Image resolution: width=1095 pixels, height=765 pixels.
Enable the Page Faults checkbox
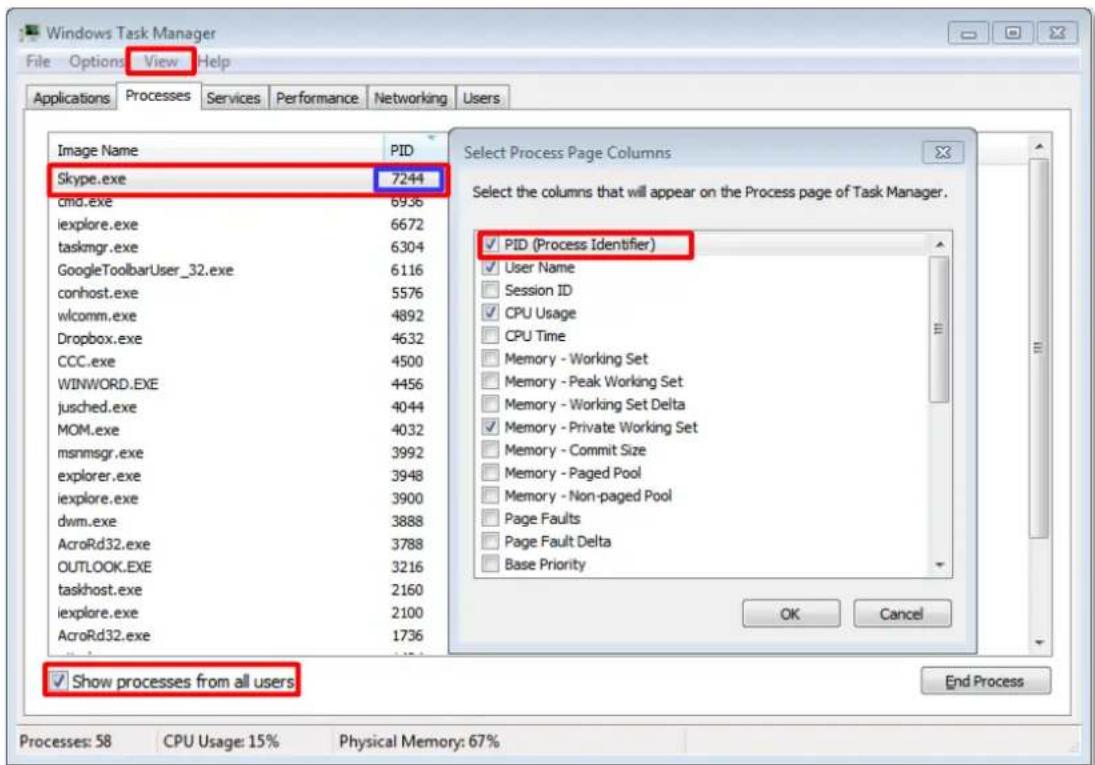click(x=491, y=518)
